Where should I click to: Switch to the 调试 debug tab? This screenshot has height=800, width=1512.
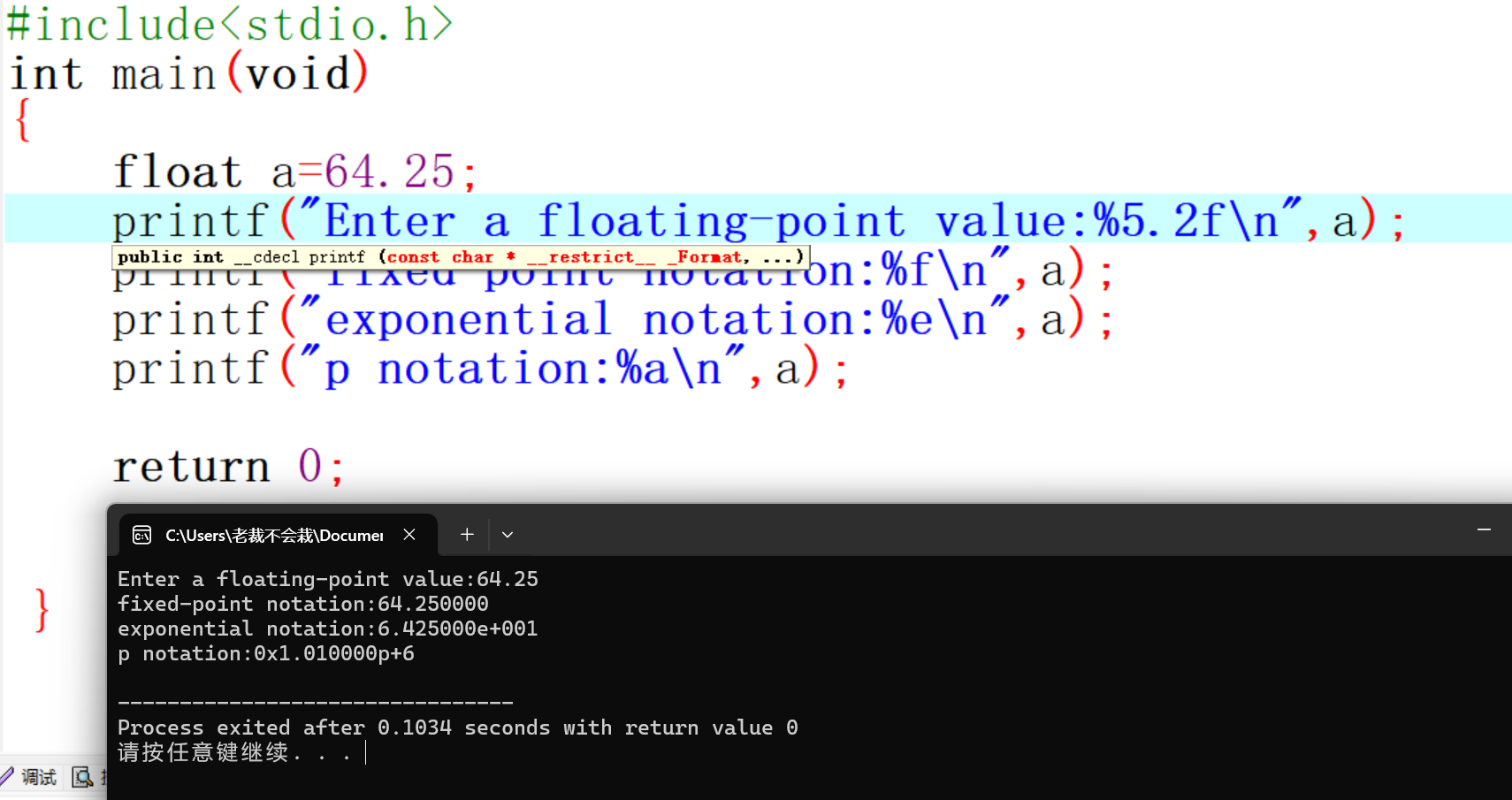coord(29,777)
